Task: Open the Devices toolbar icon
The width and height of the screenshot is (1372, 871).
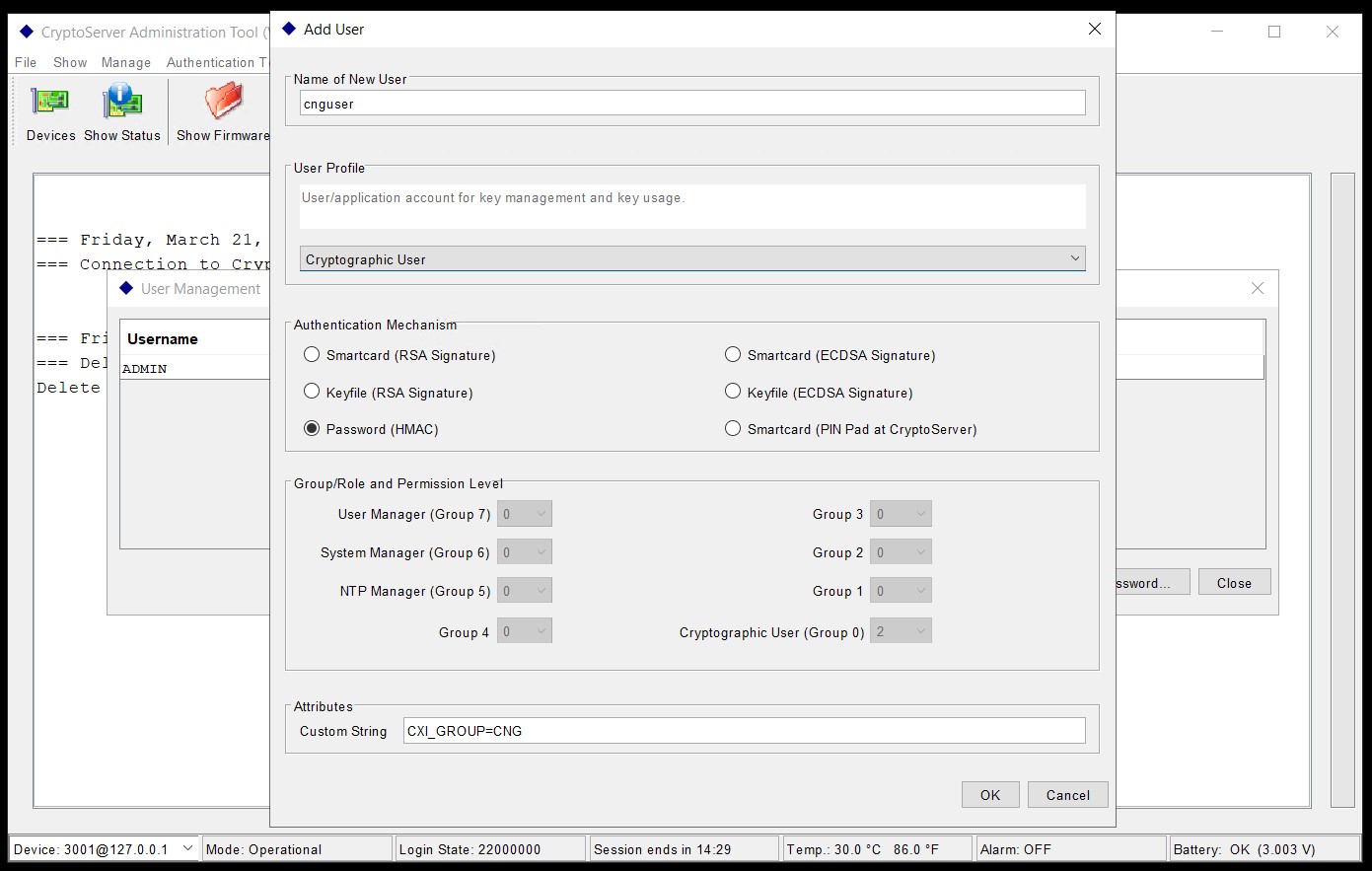Action: pyautogui.click(x=50, y=112)
